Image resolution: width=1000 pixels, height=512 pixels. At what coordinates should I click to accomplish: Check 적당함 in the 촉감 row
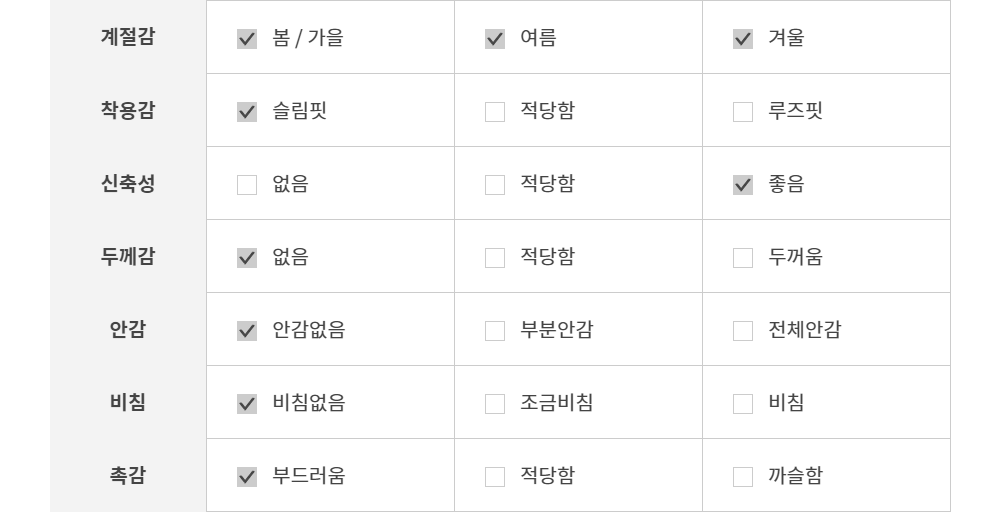tap(495, 477)
